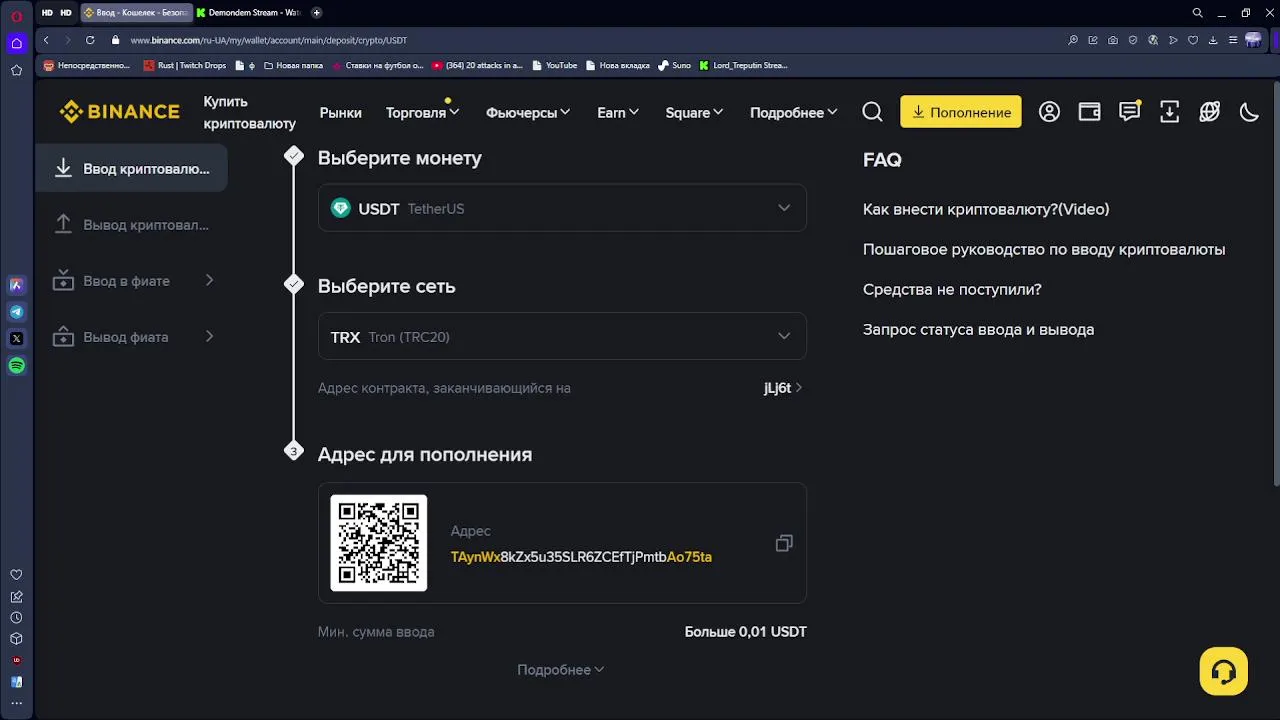The width and height of the screenshot is (1280, 720).
Task: Click the yellow Пополнение button
Action: (x=961, y=112)
